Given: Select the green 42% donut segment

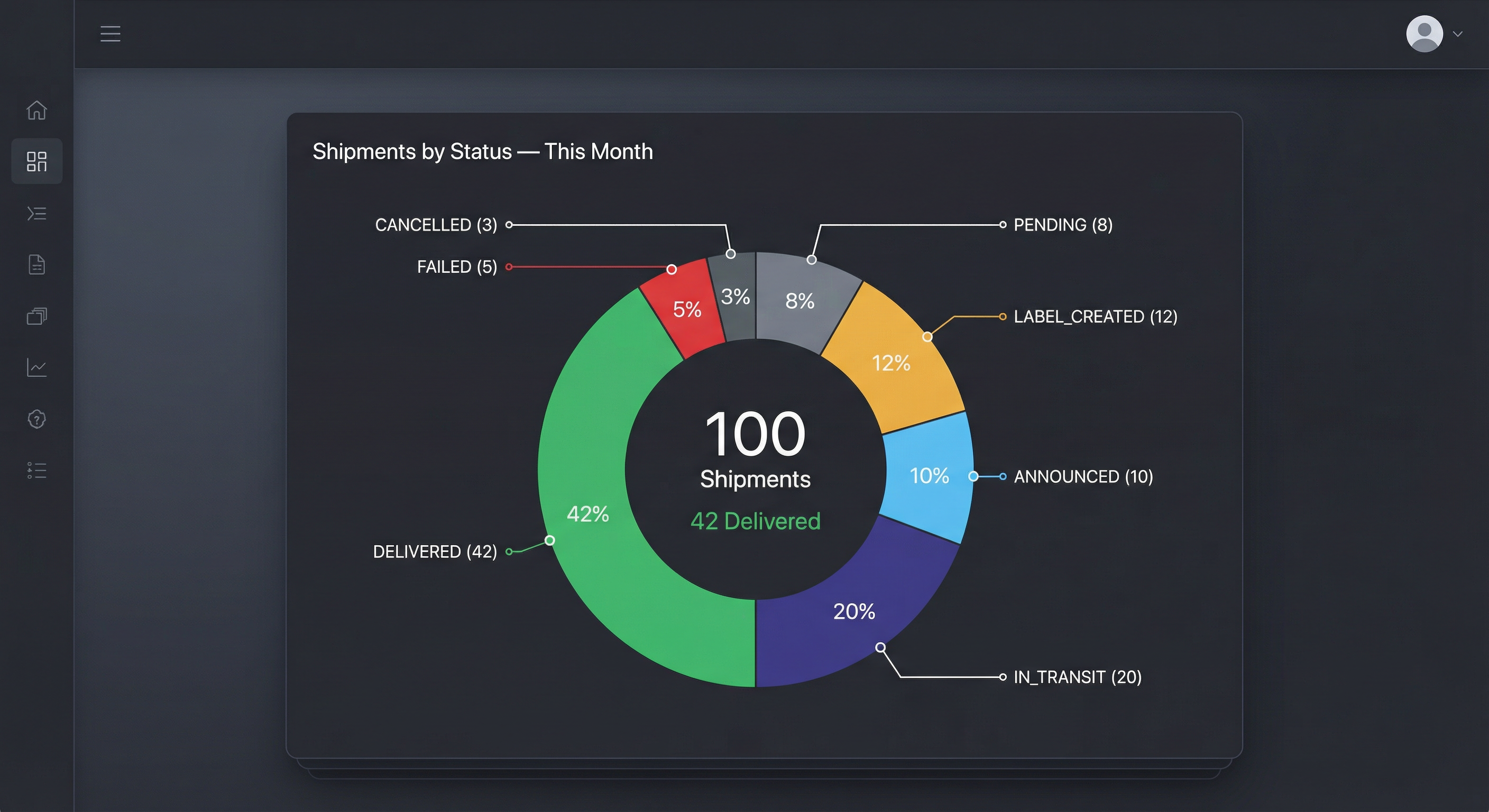Looking at the screenshot, I should click(x=587, y=513).
